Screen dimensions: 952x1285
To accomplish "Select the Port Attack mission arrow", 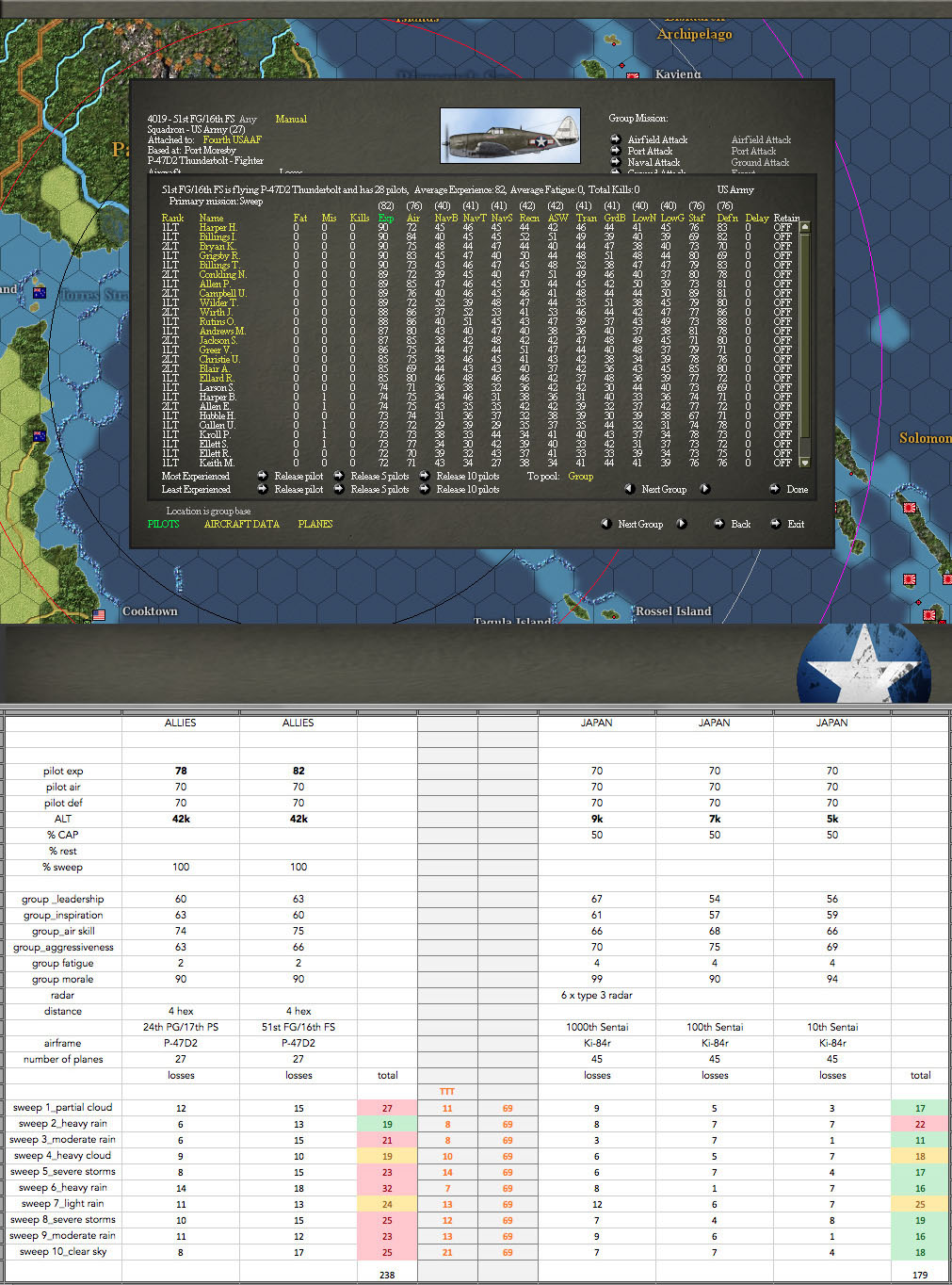I will 616,151.
